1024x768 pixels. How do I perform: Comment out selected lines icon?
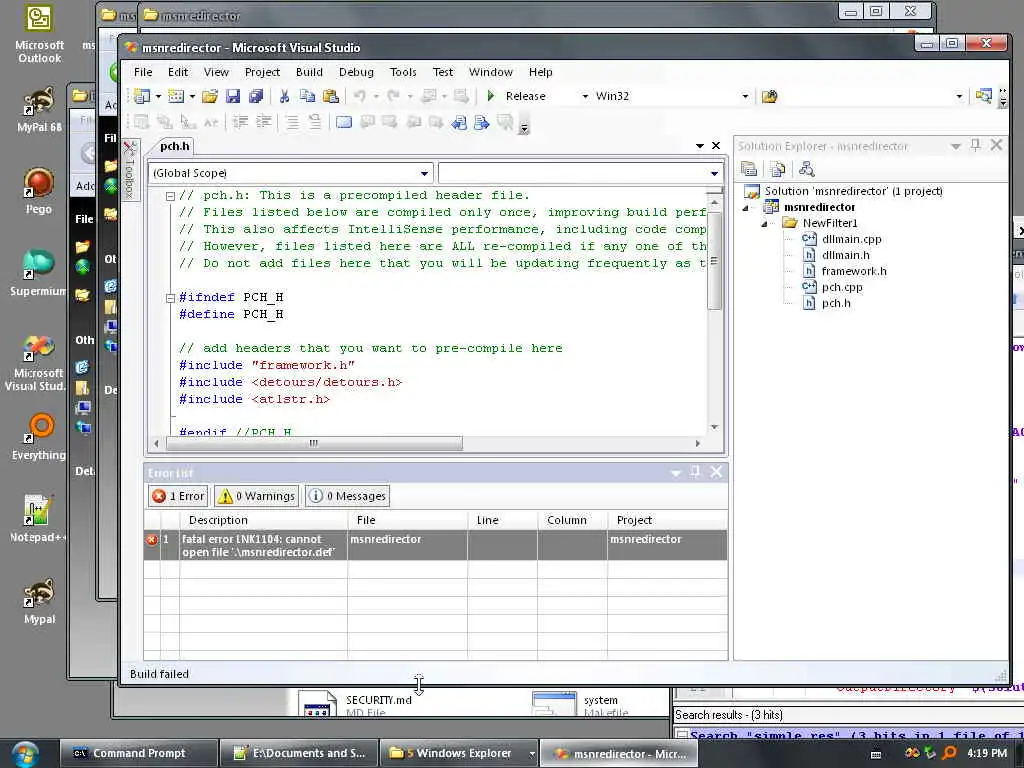[x=292, y=121]
